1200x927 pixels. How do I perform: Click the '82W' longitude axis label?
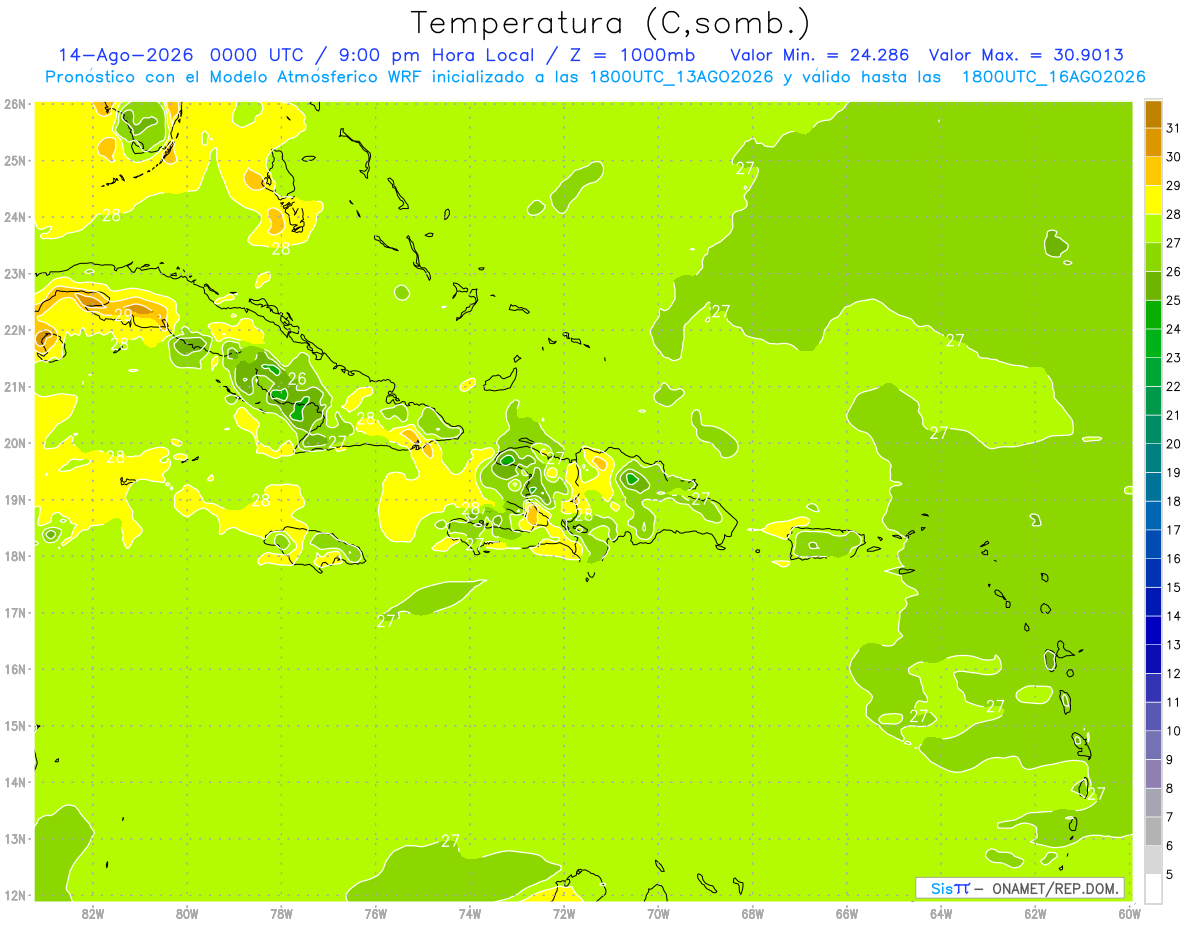[x=93, y=913]
